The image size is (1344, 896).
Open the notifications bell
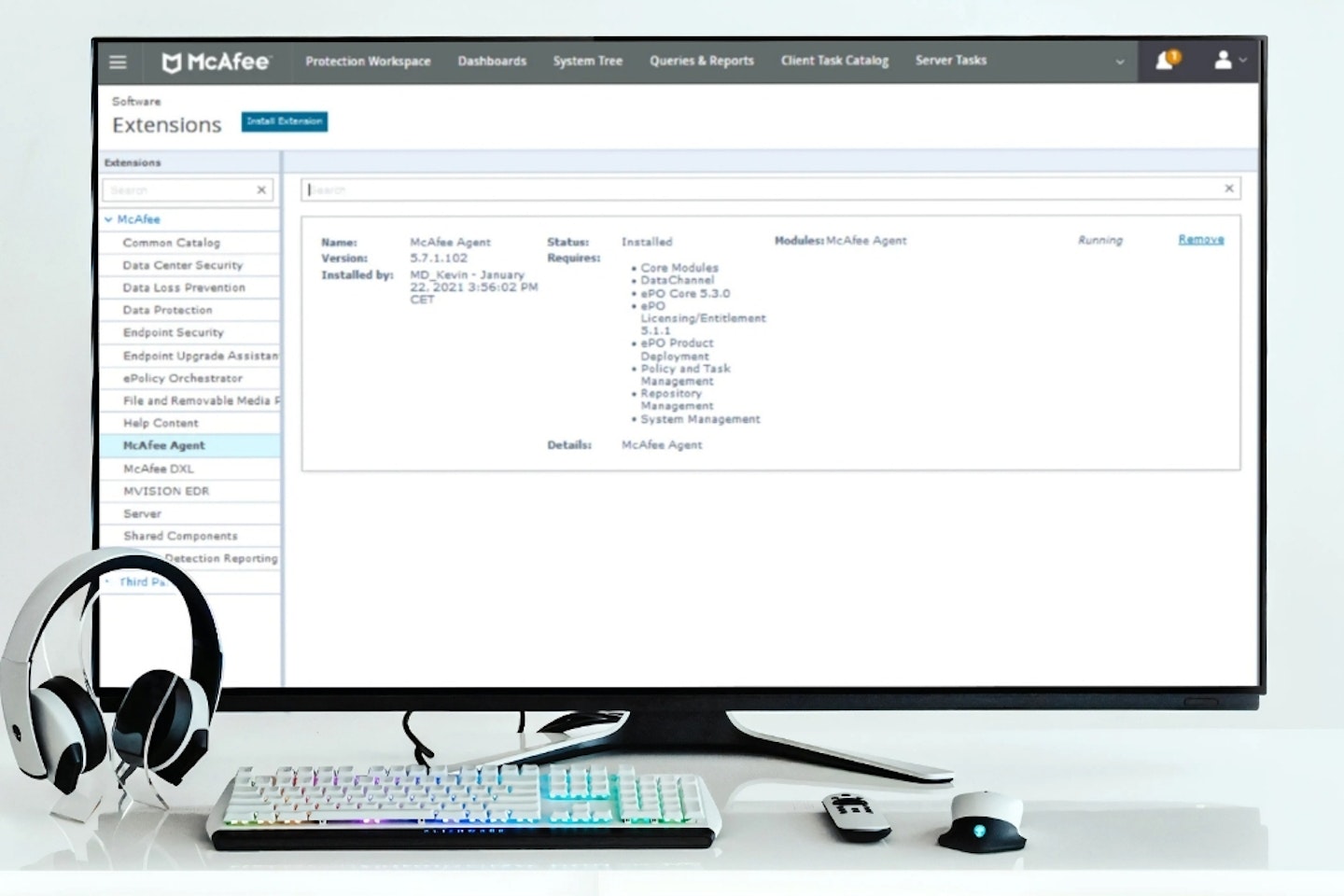pos(1166,61)
